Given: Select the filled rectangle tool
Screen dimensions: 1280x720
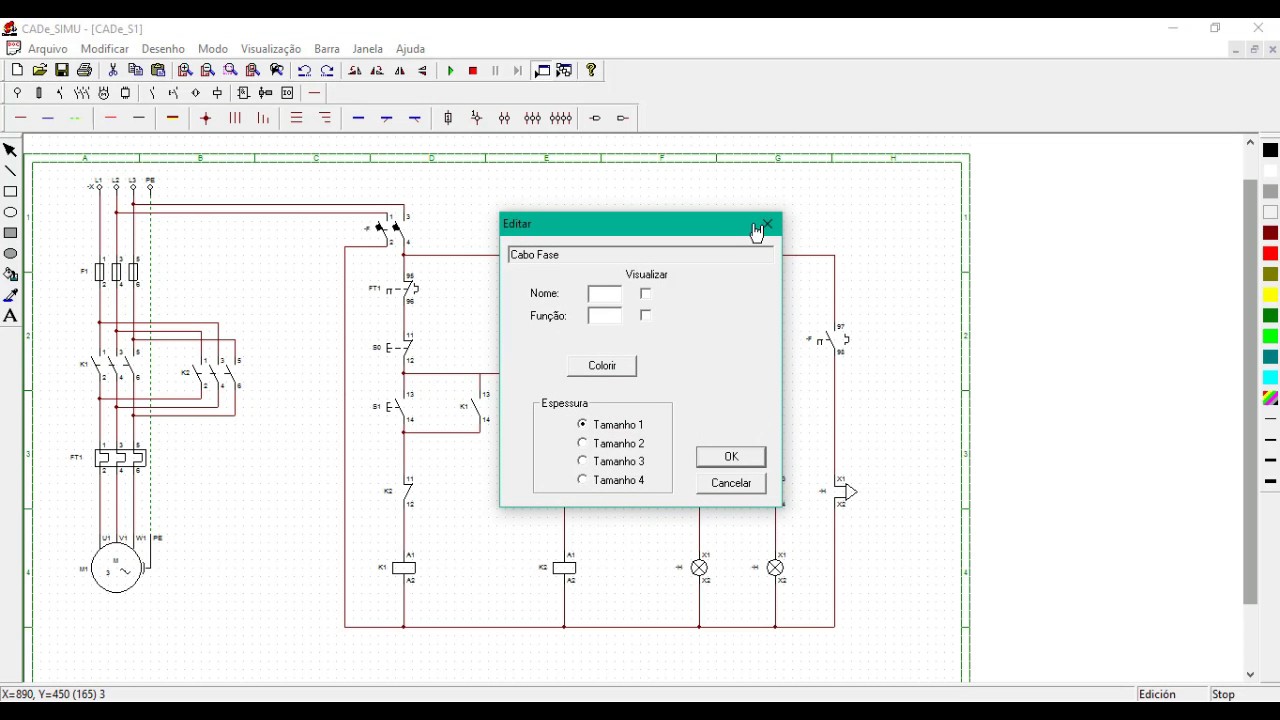Looking at the screenshot, I should [10, 233].
